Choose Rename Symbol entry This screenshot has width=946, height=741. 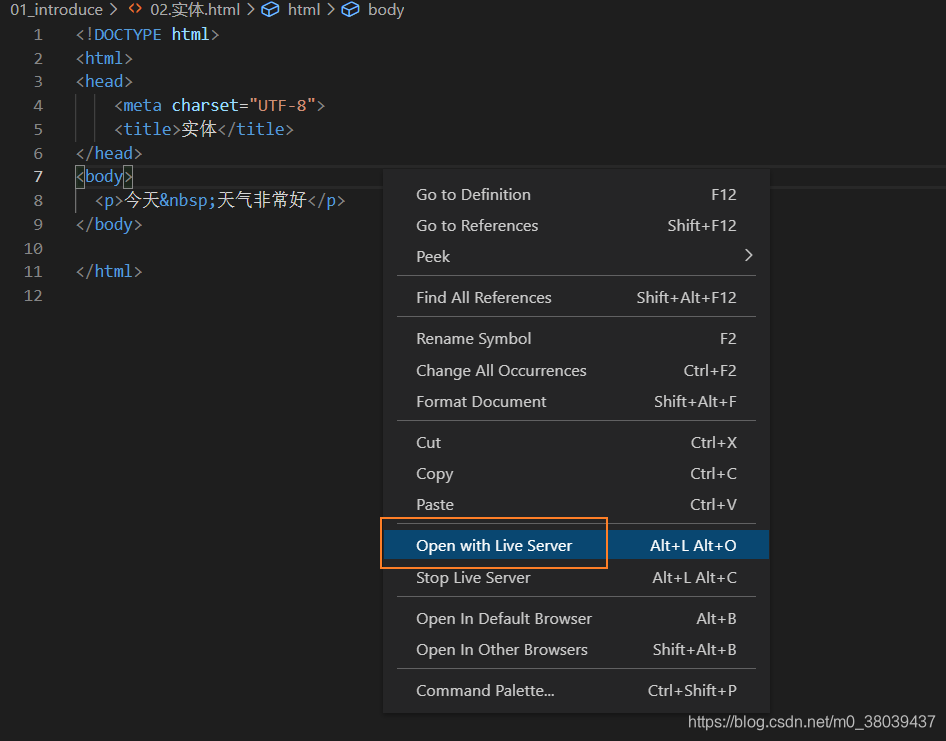pos(576,339)
